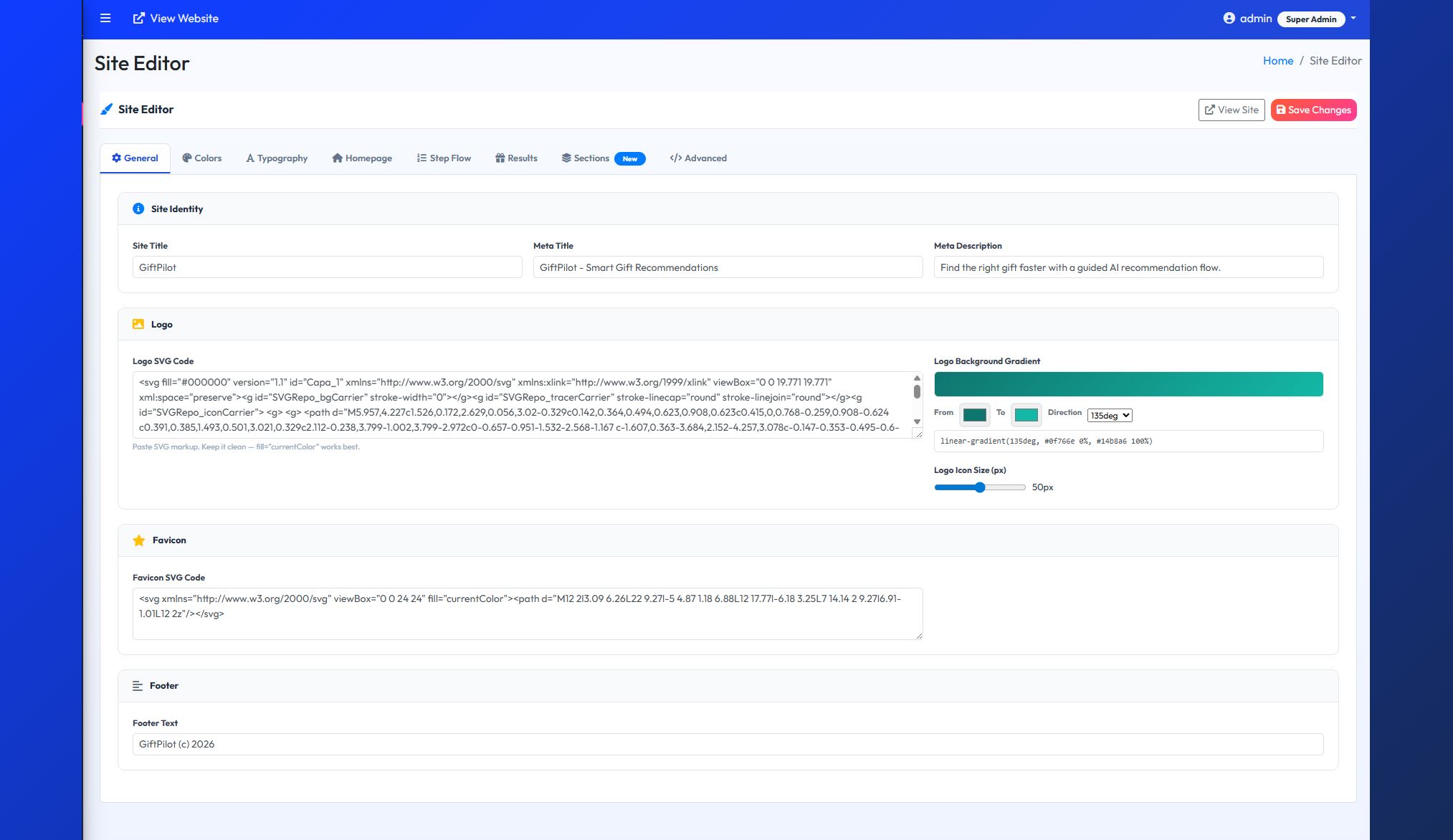The image size is (1453, 840).
Task: Expand the admin account dropdown arrow
Action: tap(1353, 19)
